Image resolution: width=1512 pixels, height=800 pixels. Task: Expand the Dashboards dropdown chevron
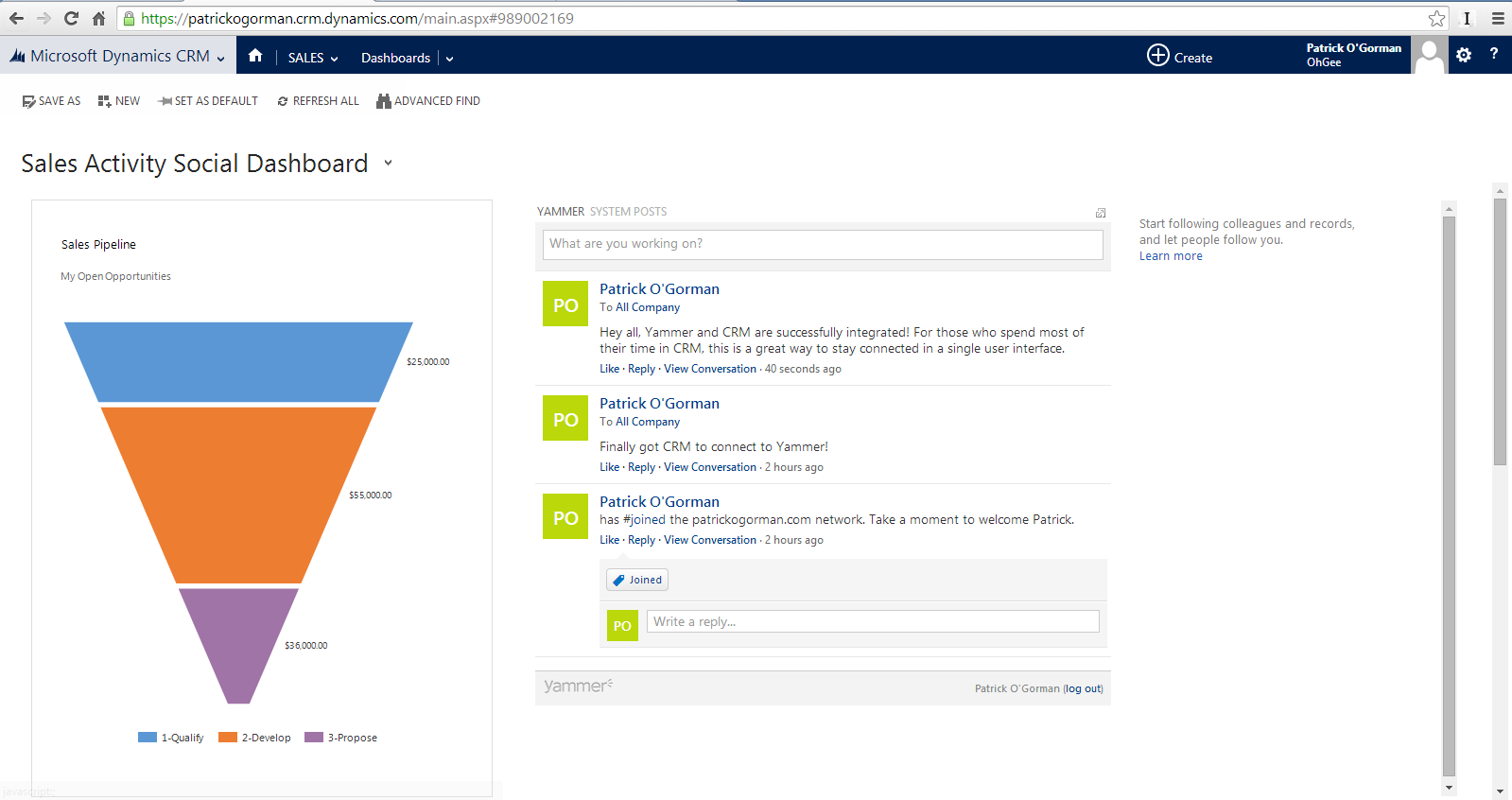pos(450,59)
